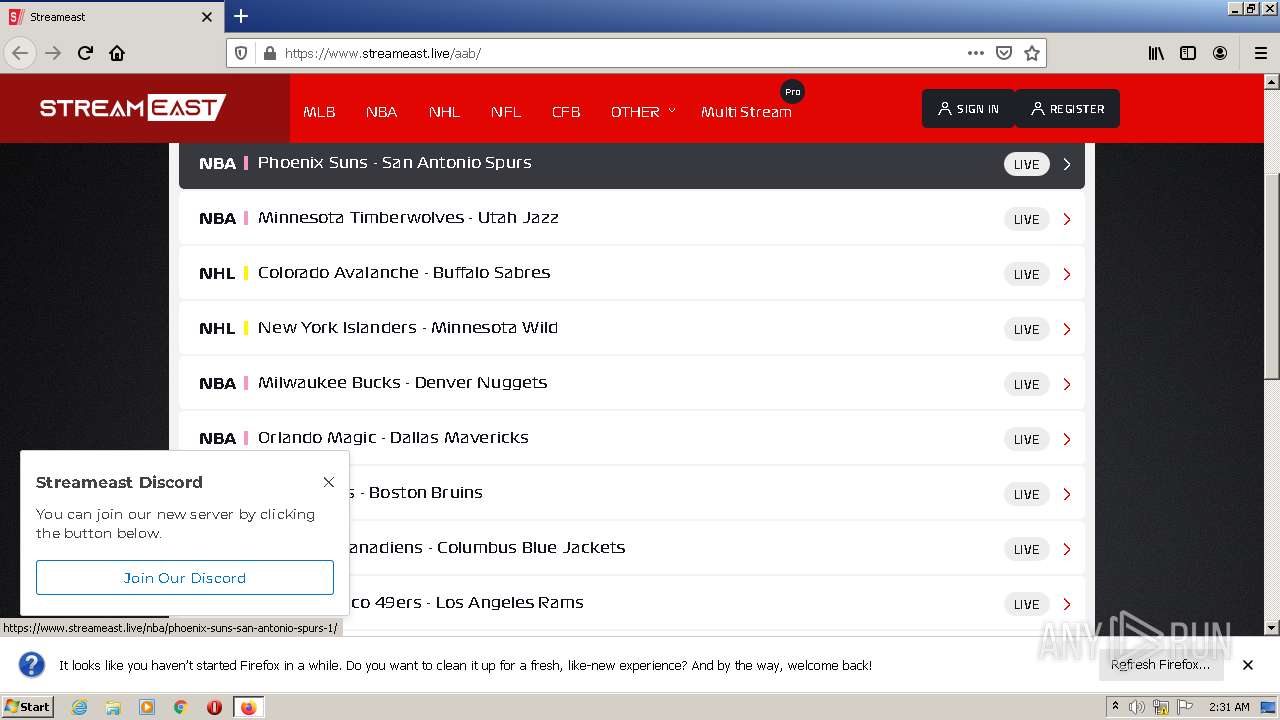Image resolution: width=1280 pixels, height=720 pixels.
Task: Click the Streameast logo
Action: pyautogui.click(x=133, y=107)
